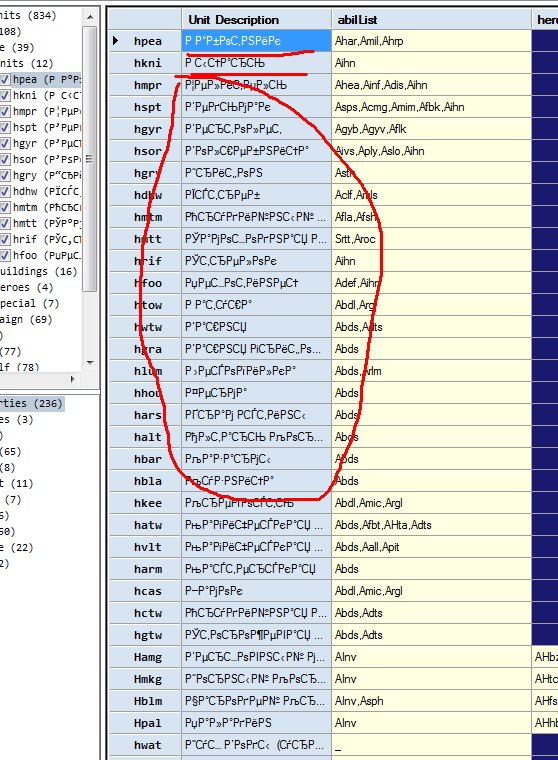This screenshot has width=558, height=760.
Task: Click the tree scrollbar down arrow
Action: point(90,363)
